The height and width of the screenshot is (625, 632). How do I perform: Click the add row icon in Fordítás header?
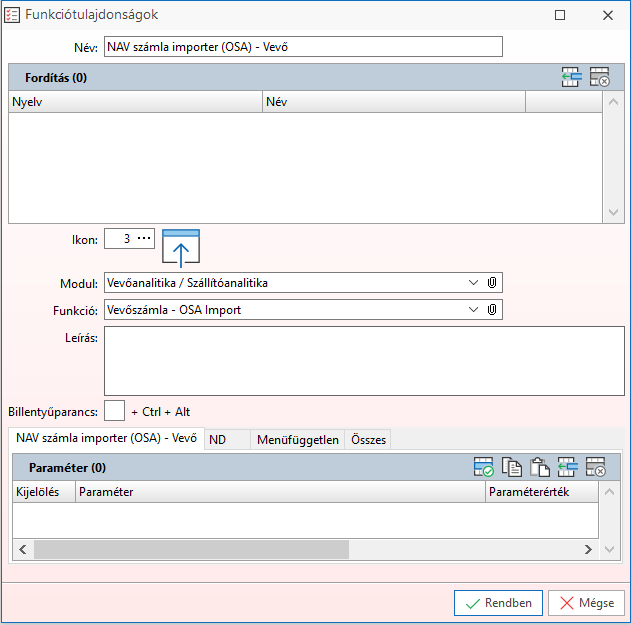pos(572,77)
